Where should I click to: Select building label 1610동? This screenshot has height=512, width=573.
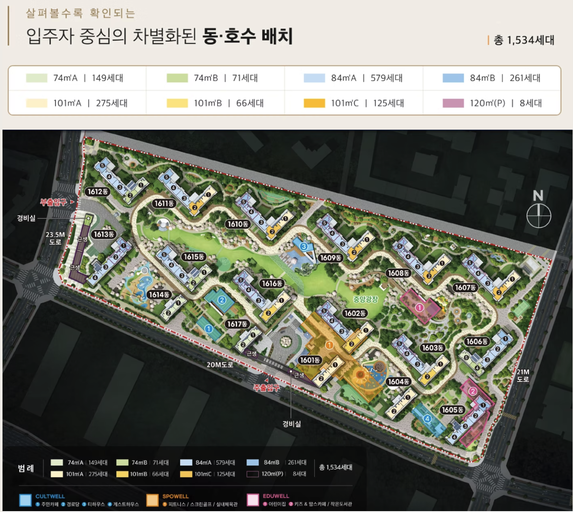click(238, 224)
